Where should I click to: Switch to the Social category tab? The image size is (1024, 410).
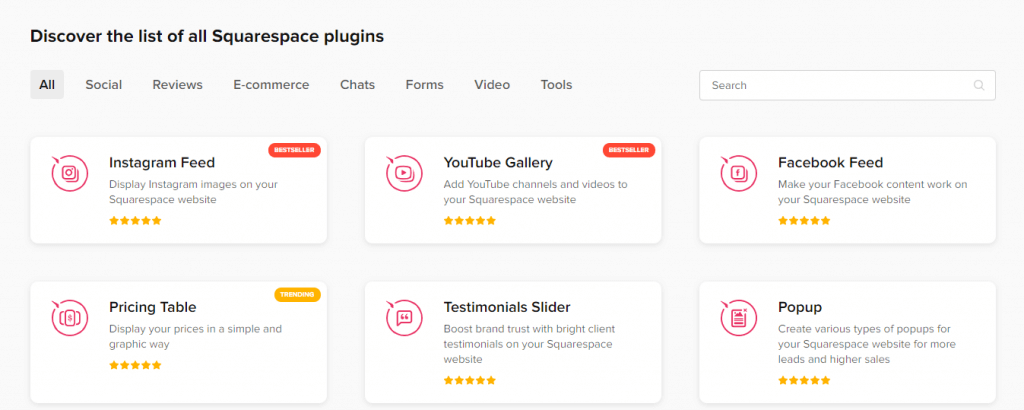[104, 85]
